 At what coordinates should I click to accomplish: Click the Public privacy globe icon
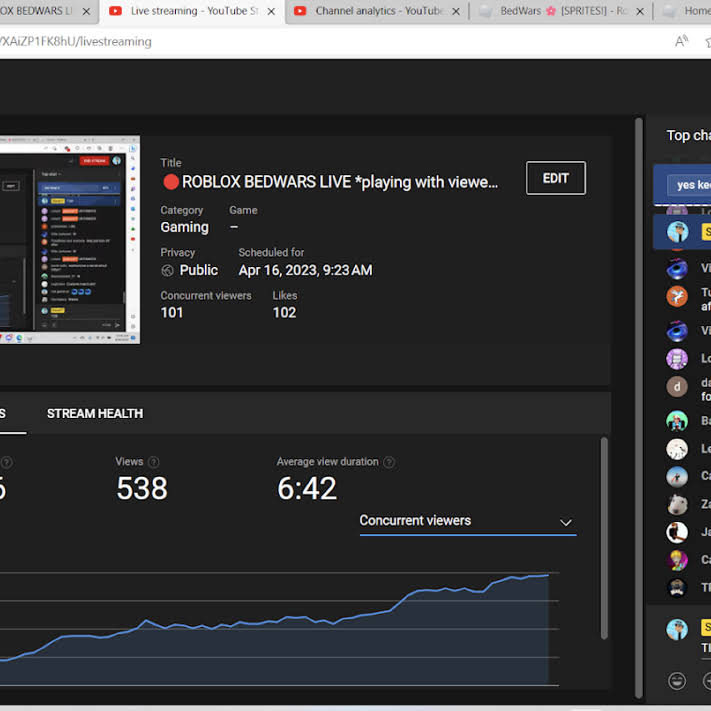pos(168,271)
